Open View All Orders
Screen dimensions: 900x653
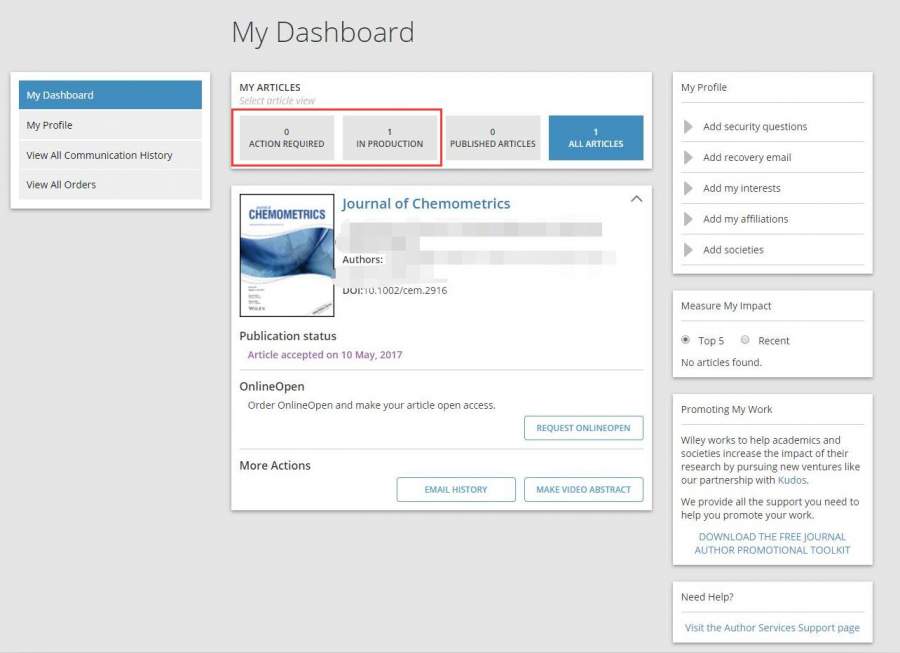coord(110,185)
